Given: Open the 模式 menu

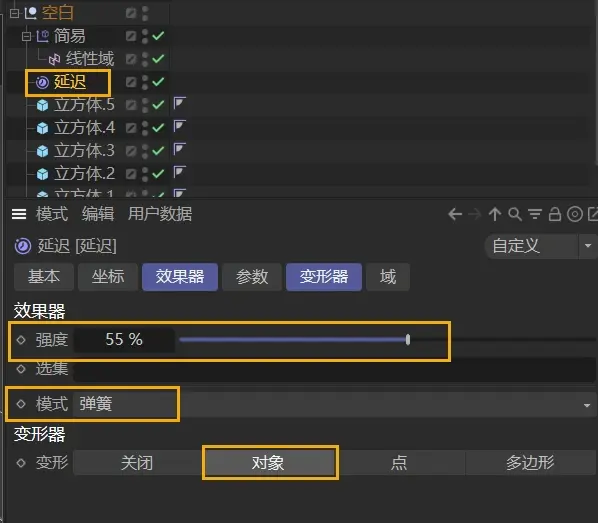Looking at the screenshot, I should 52,214.
